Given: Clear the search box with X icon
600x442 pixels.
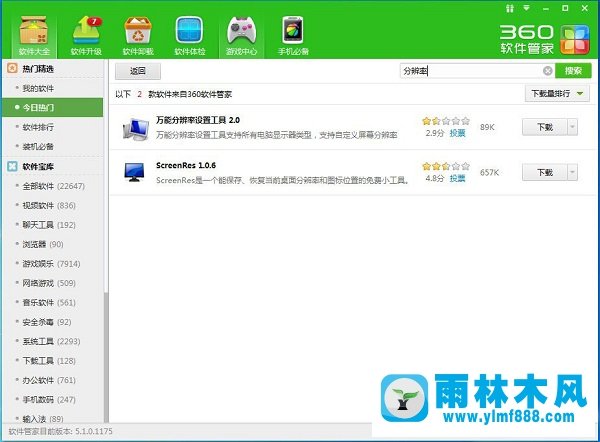Looking at the screenshot, I should tap(548, 71).
